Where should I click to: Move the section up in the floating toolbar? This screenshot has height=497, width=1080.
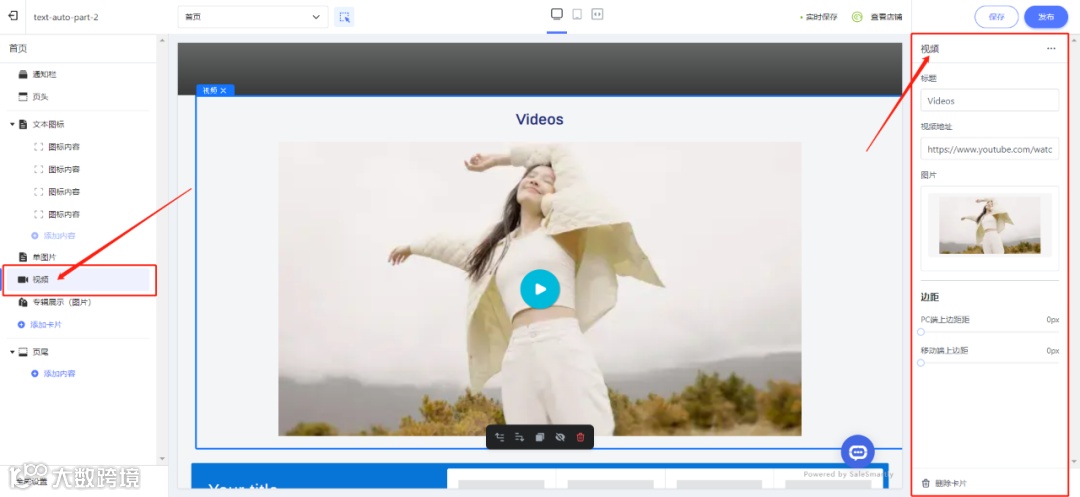(500, 437)
